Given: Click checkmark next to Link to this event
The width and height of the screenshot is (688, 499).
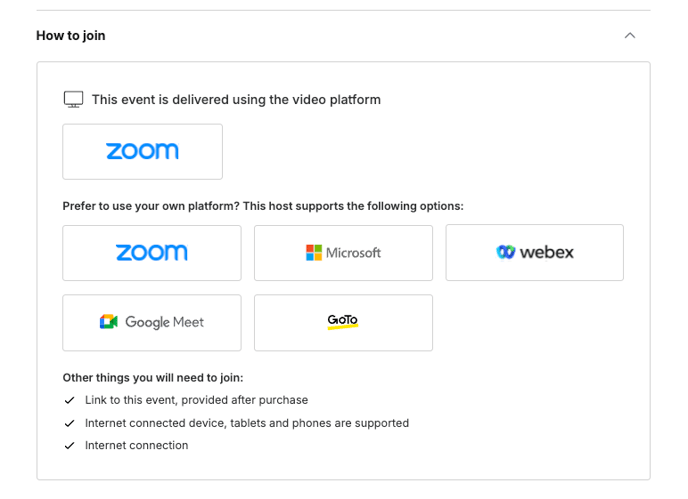Looking at the screenshot, I should click(69, 400).
